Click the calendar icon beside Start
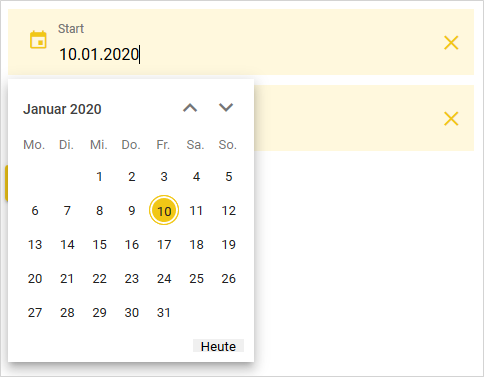Image resolution: width=484 pixels, height=377 pixels. tap(38, 40)
